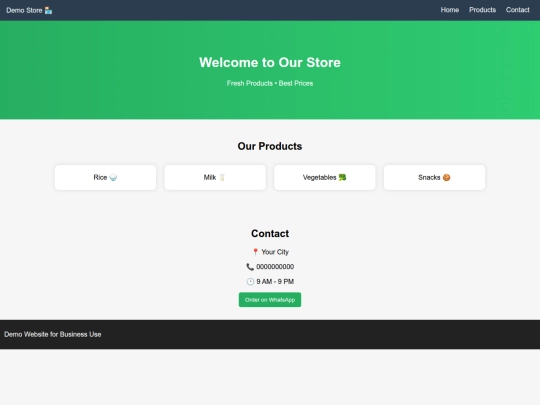Click the Demo Website for Business Use footer text
The image size is (540, 405).
(x=53, y=334)
